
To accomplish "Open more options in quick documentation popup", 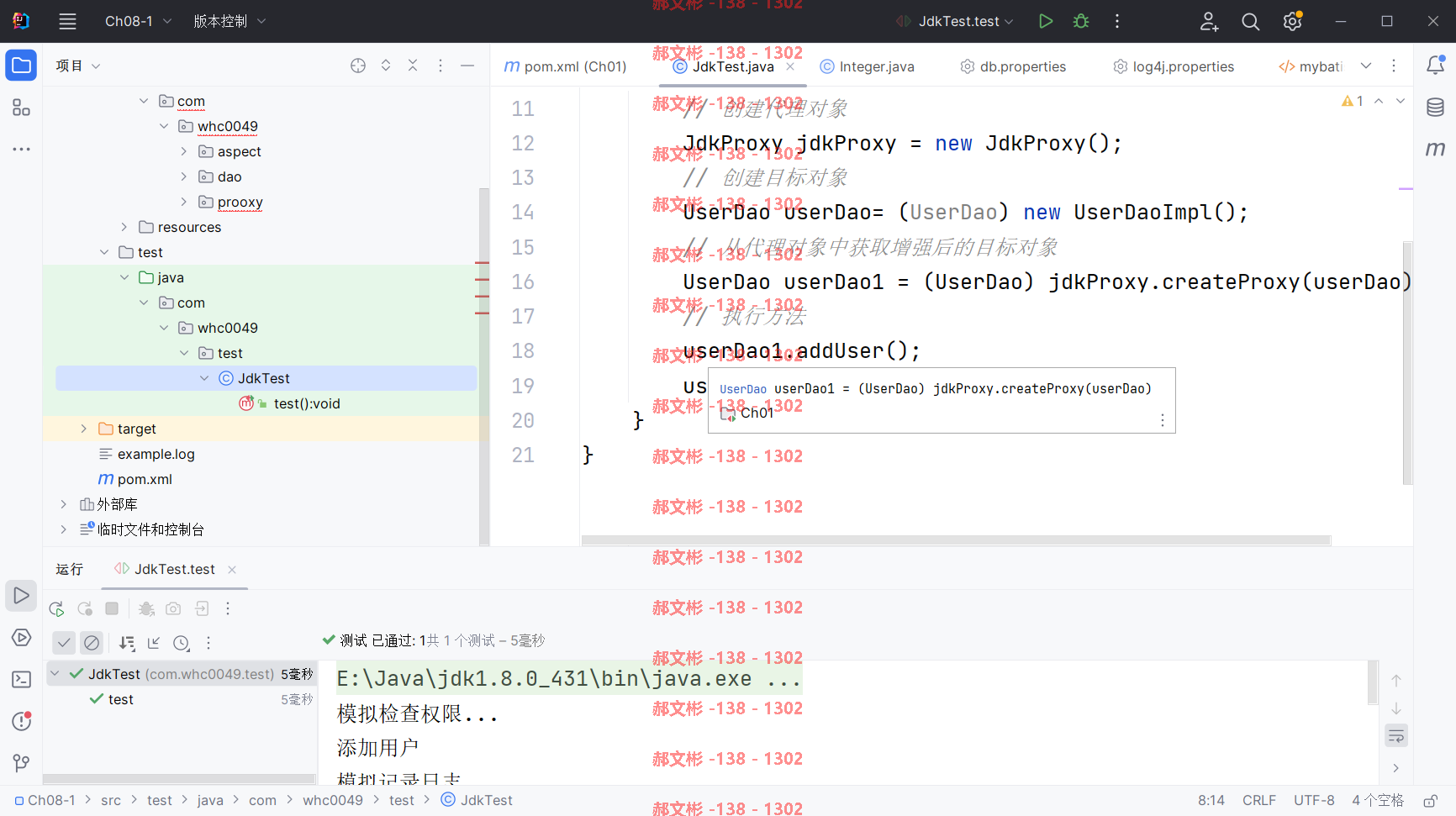I will coord(1163,420).
